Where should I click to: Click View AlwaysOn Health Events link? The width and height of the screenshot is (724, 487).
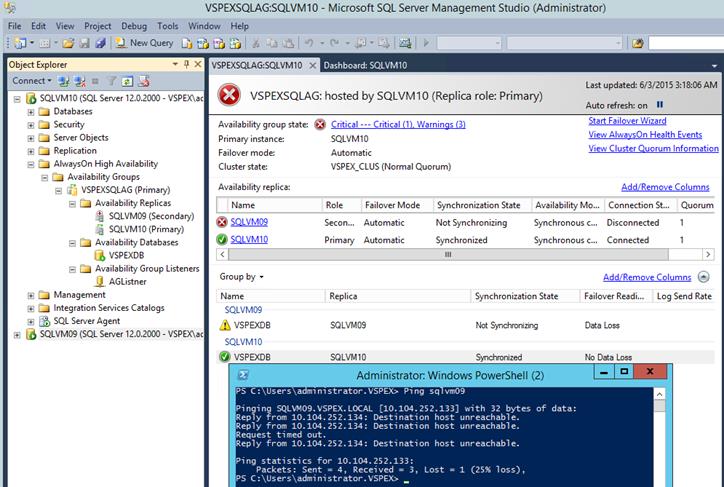[645, 134]
